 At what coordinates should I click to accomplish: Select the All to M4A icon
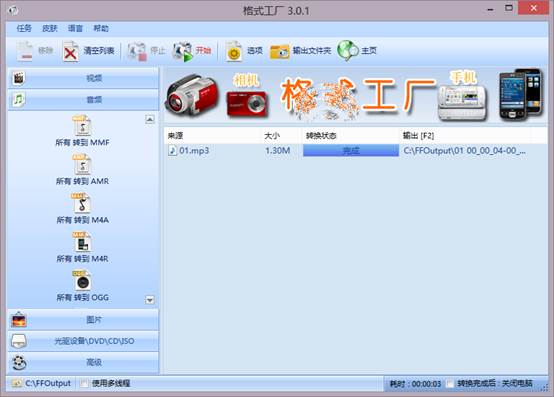tap(82, 203)
